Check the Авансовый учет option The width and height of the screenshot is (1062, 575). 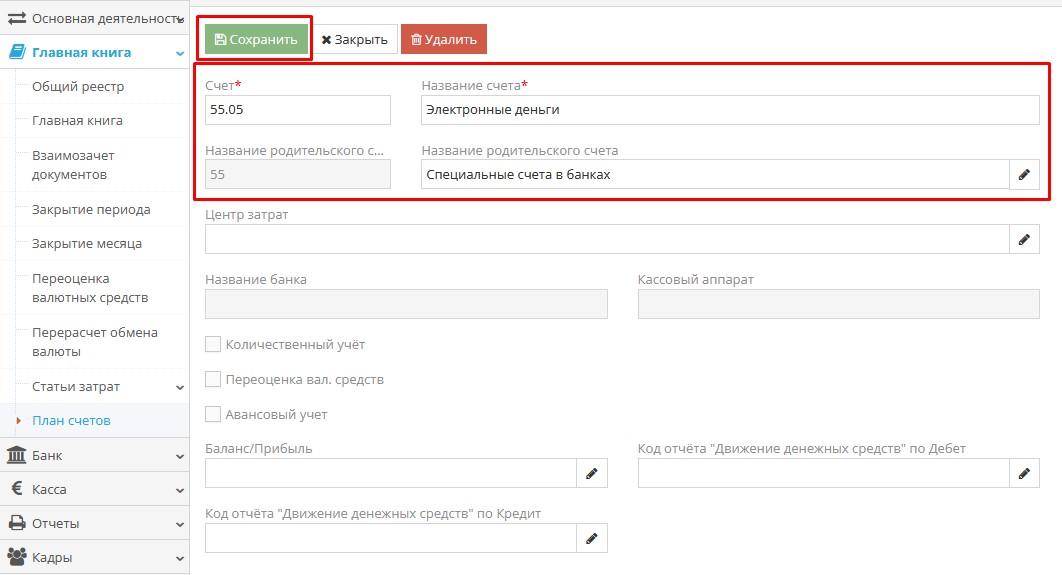(213, 414)
